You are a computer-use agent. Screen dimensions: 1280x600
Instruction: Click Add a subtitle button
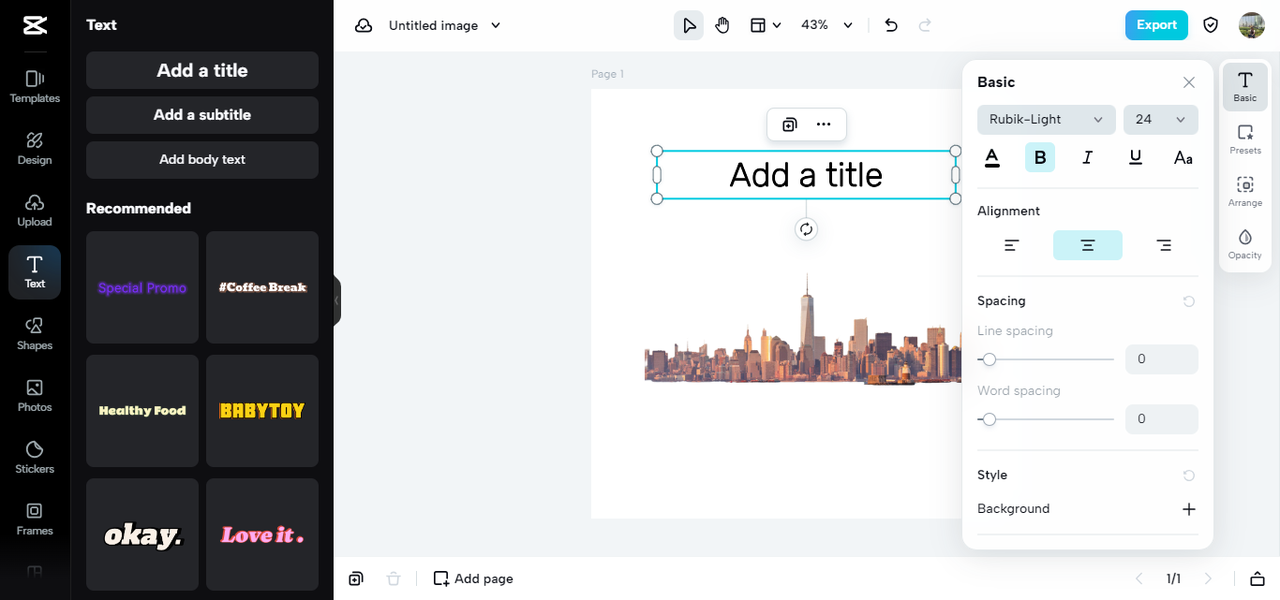(202, 115)
